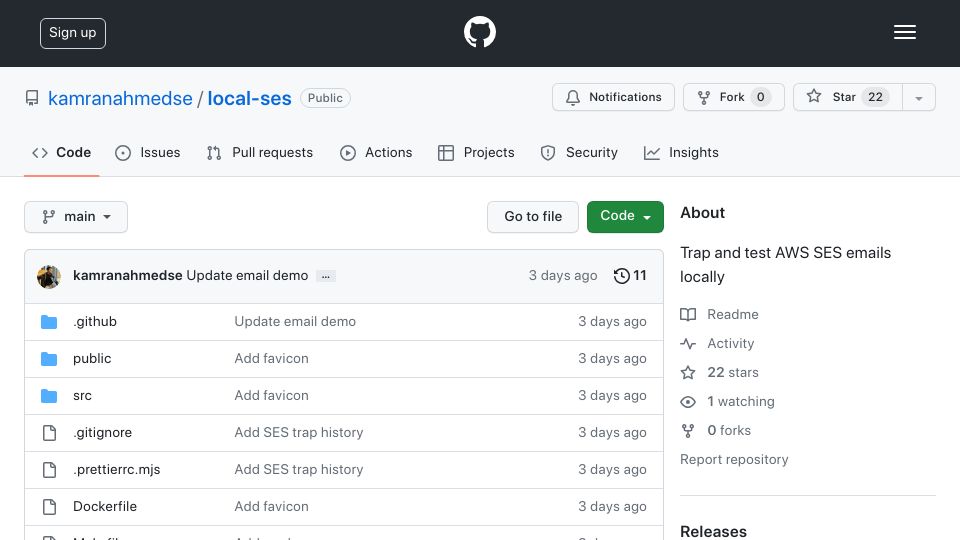The image size is (960, 540).
Task: Open the local-ses repository link
Action: pyautogui.click(x=249, y=98)
